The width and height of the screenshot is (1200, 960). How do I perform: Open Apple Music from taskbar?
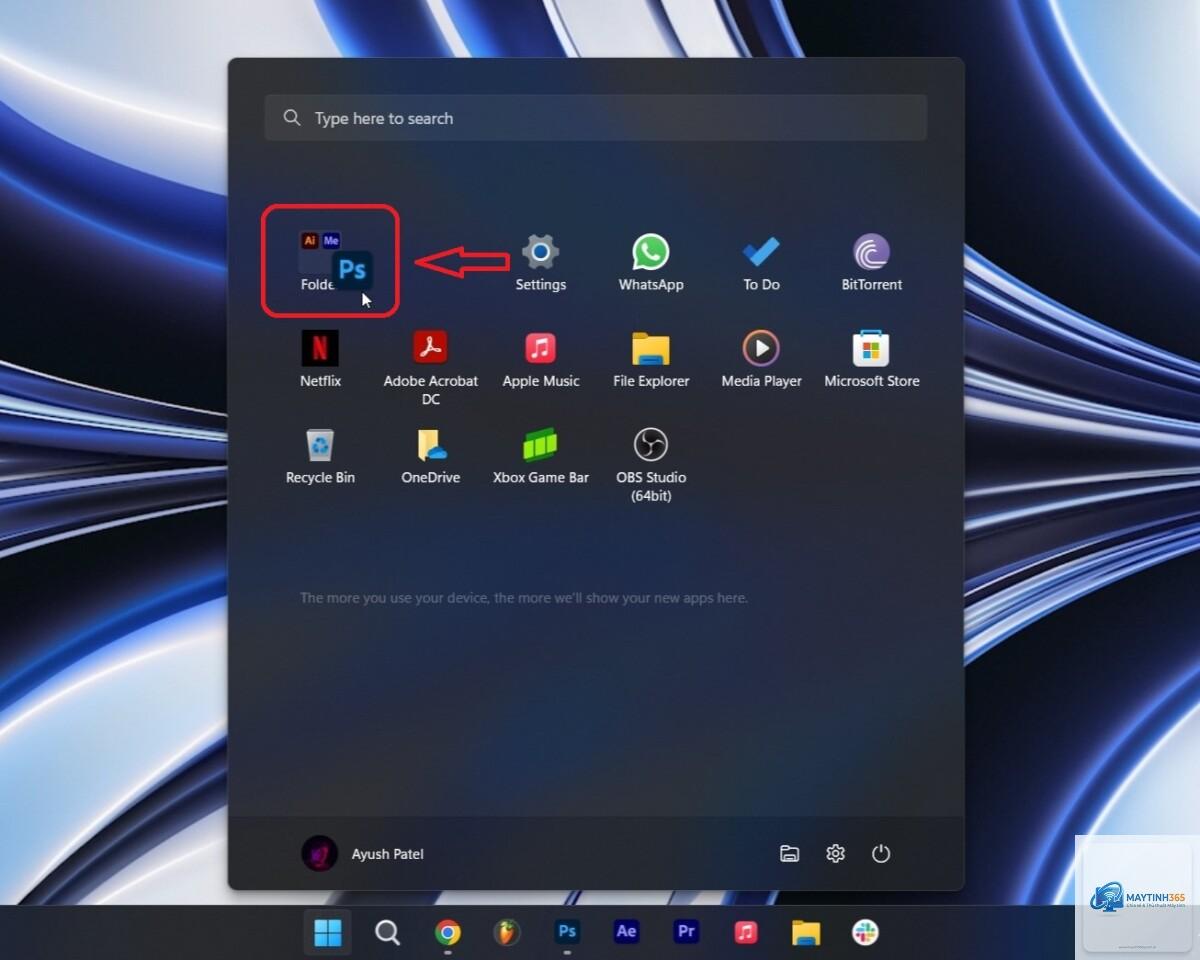[x=746, y=932]
